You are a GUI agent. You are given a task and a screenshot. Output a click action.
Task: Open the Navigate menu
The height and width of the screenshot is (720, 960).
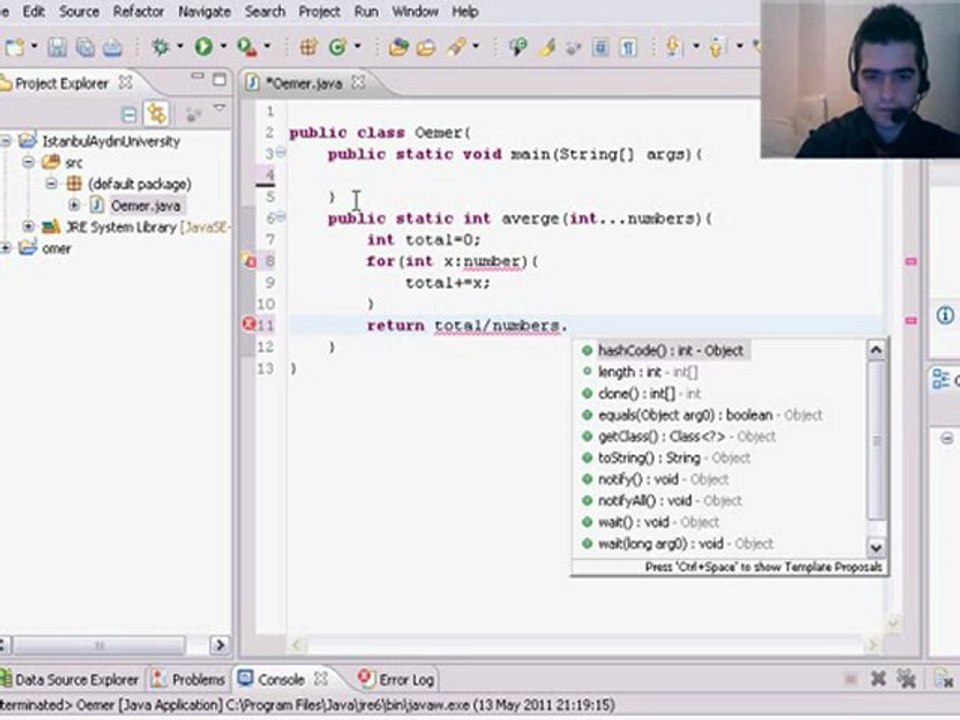[x=204, y=11]
